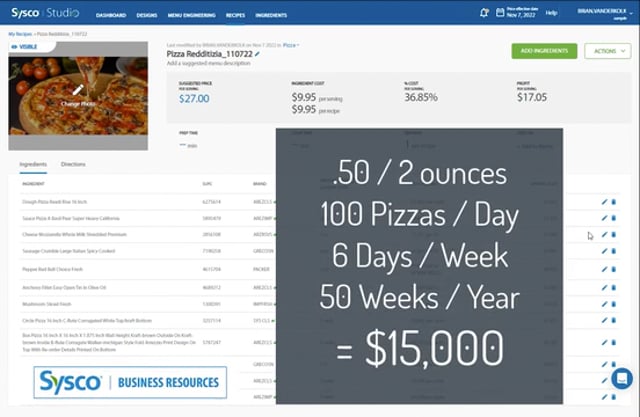Image resolution: width=640 pixels, height=417 pixels.
Task: Click the BRAND column header
Action: point(260,184)
